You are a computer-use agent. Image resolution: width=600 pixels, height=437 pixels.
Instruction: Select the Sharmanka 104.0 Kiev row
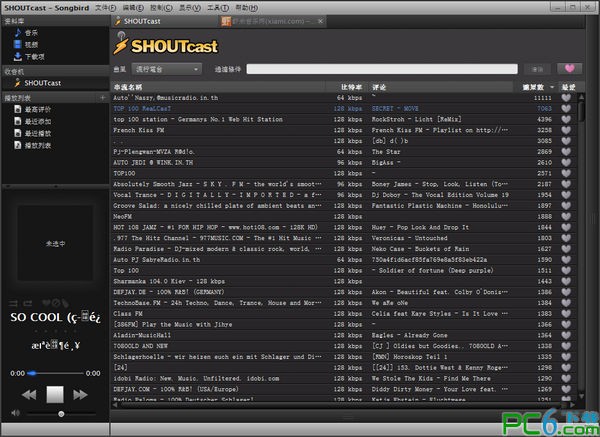344,281
